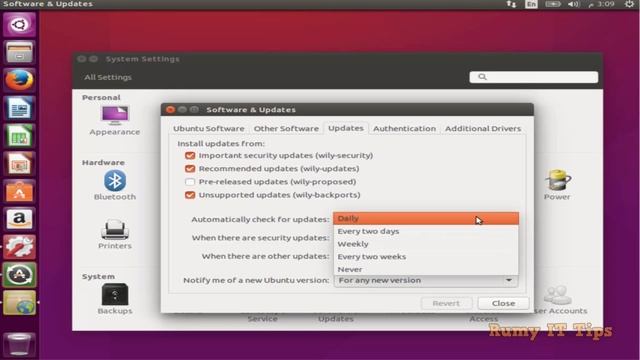Select Every two days option
This screenshot has height=360, width=640.
coord(426,231)
